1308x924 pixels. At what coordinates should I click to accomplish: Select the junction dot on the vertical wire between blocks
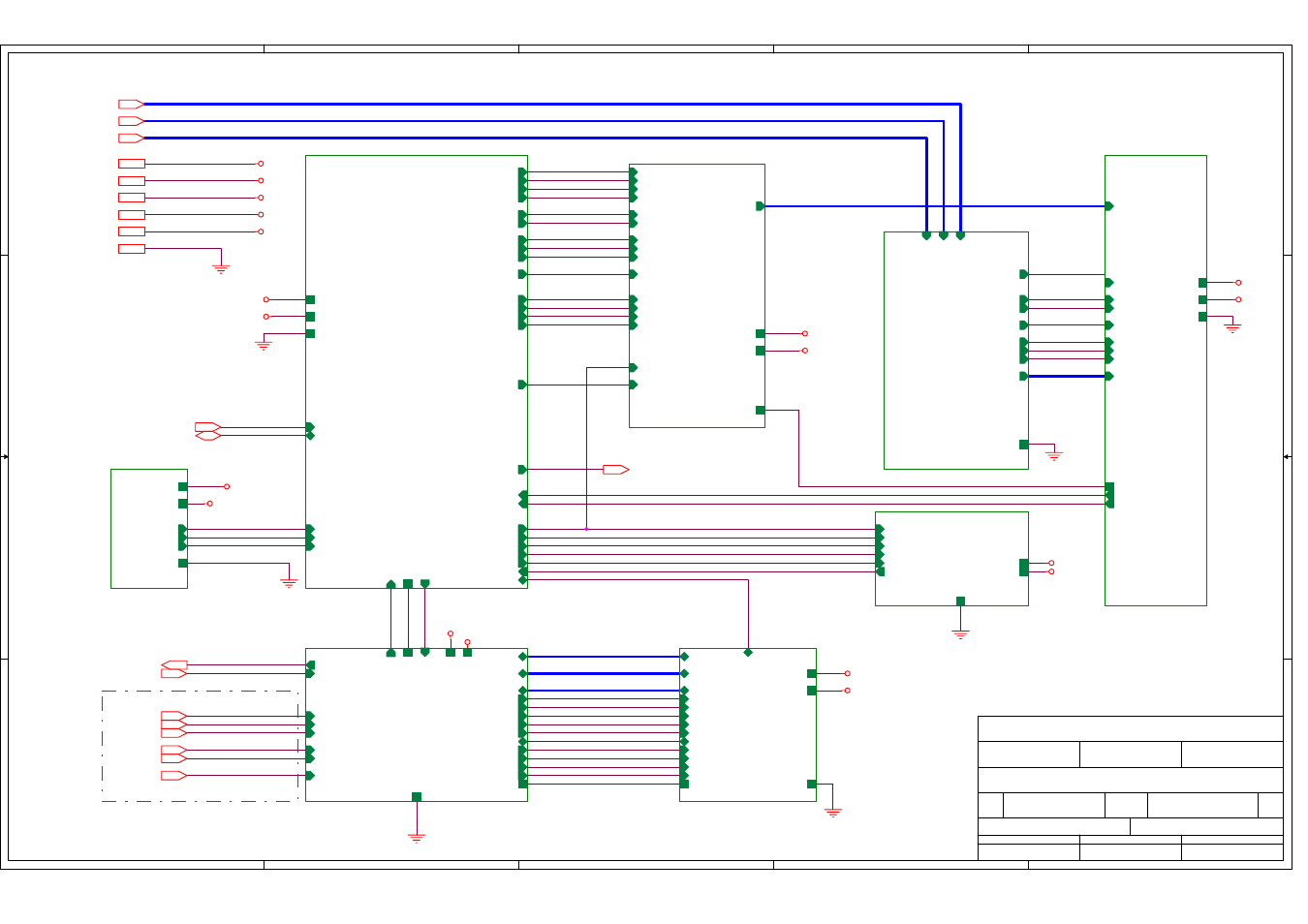coord(586,529)
